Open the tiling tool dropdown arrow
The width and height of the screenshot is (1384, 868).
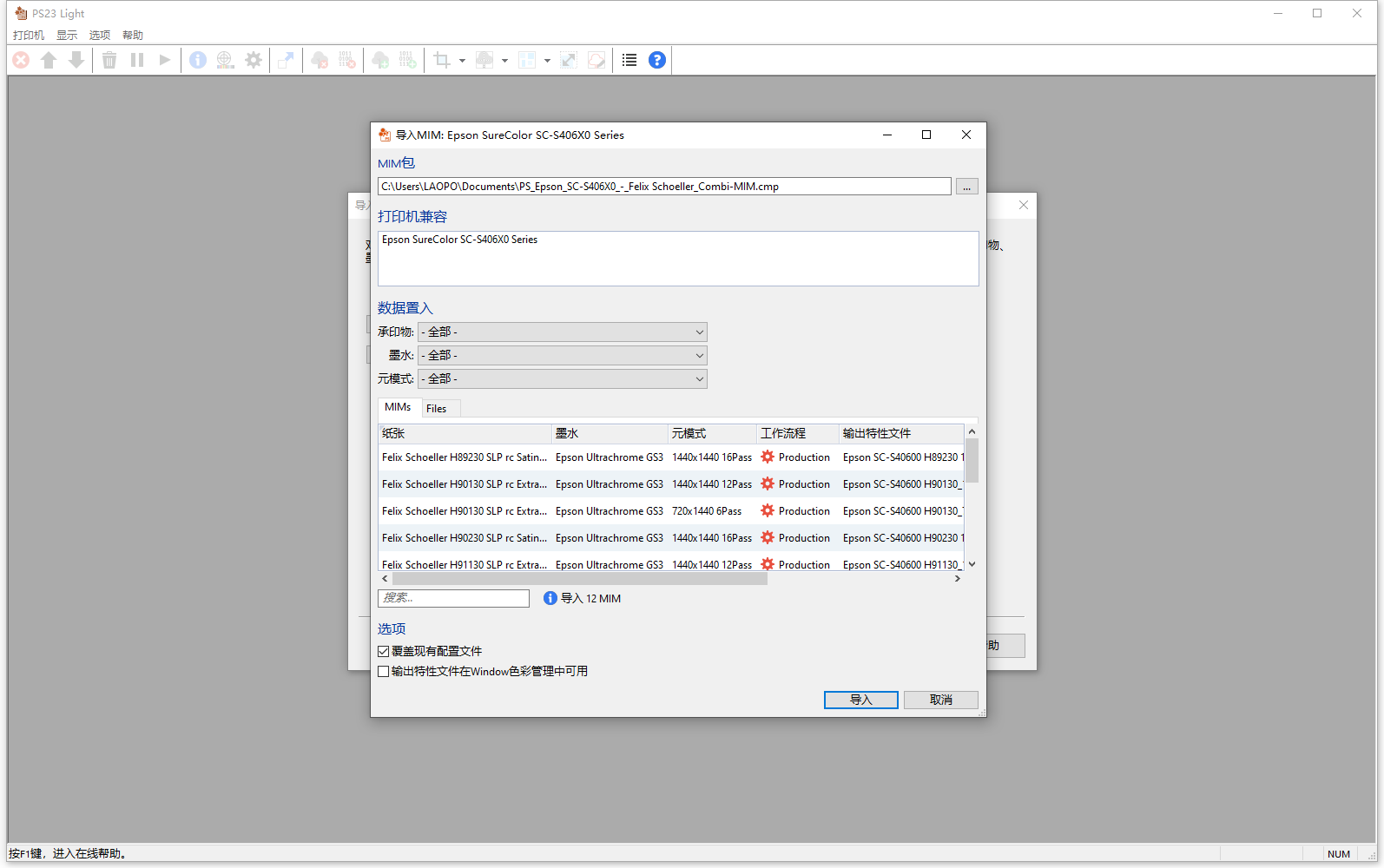pos(547,61)
